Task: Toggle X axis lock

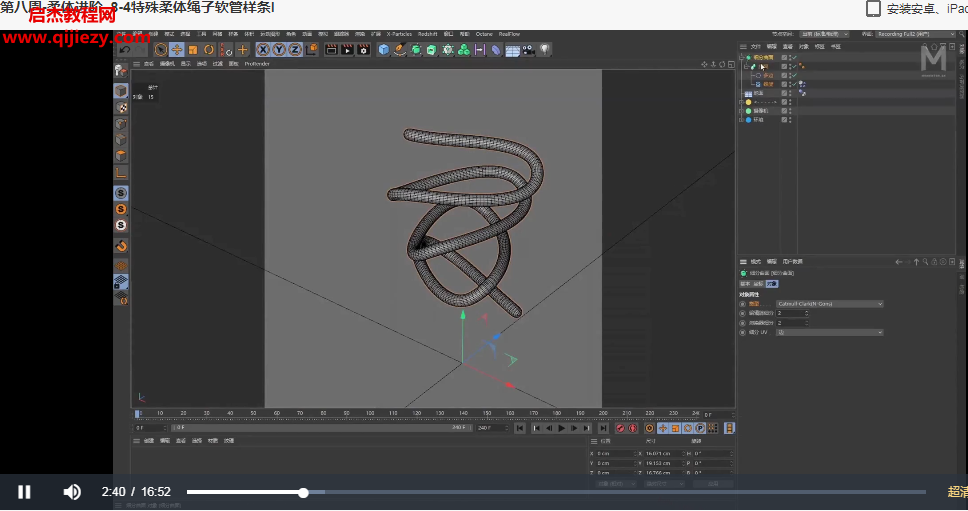Action: pyautogui.click(x=264, y=50)
